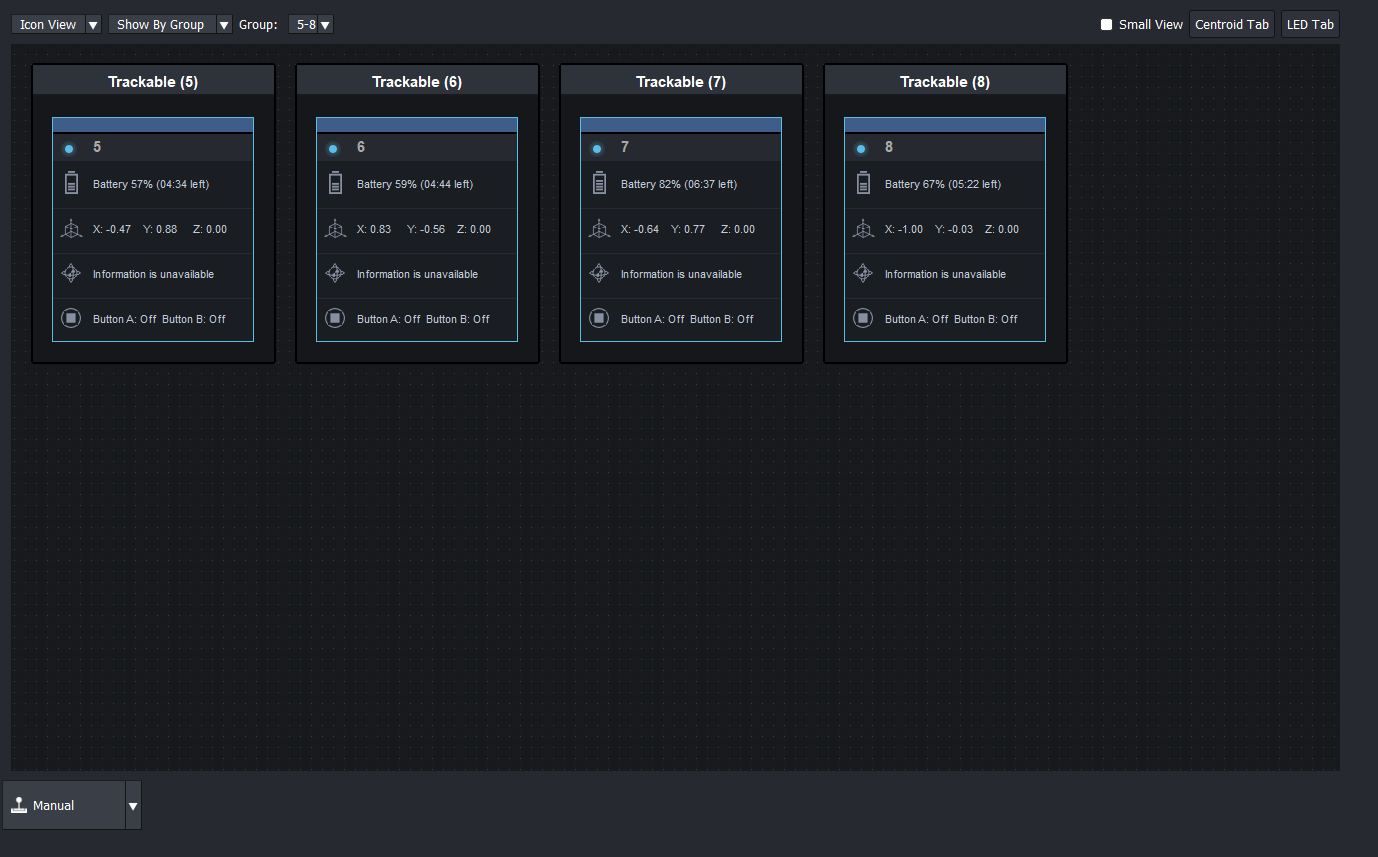
Task: Click the blue status dot for Trackable 5
Action: [69, 149]
